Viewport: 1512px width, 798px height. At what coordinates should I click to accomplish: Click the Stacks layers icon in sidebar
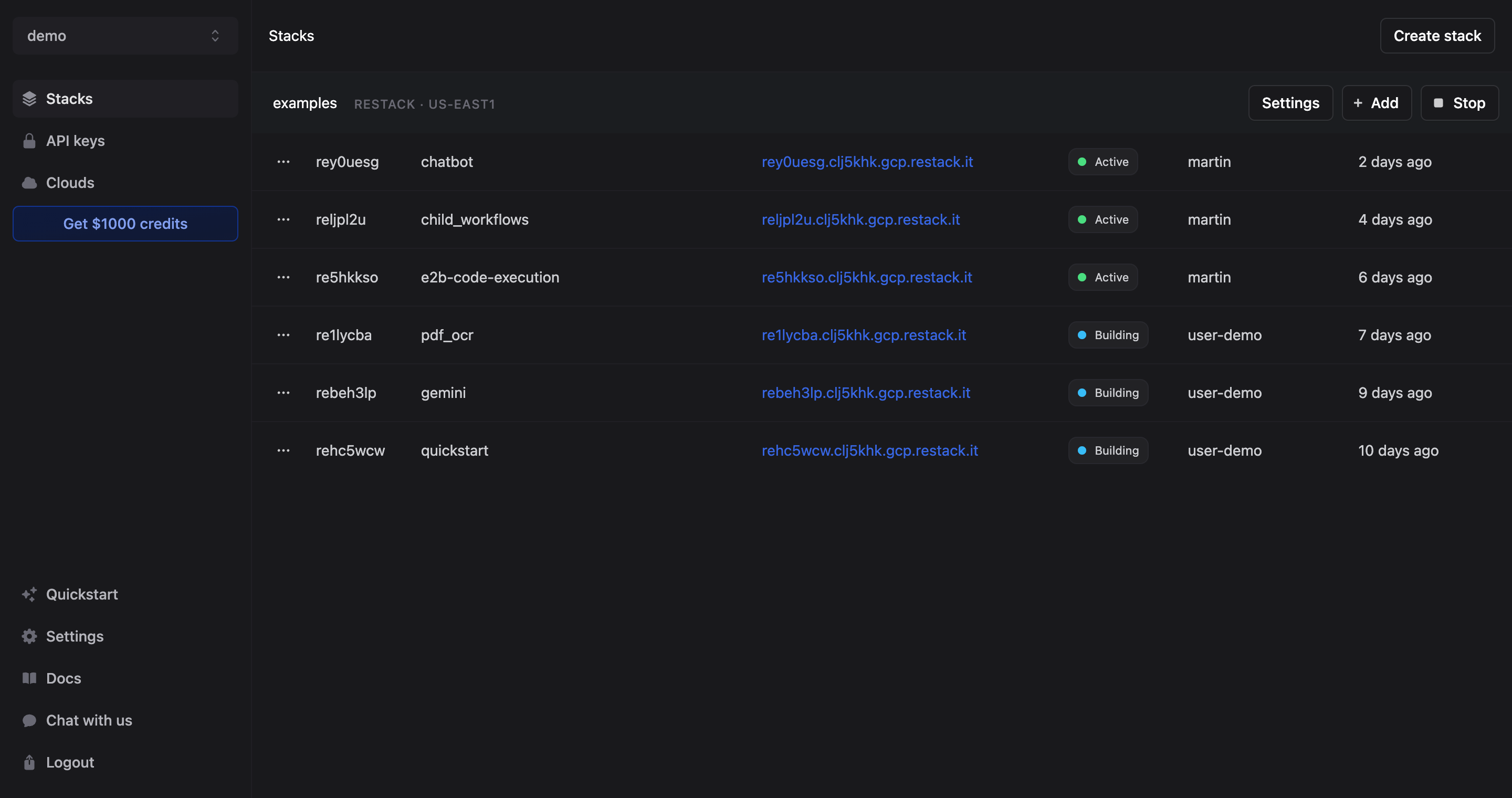coord(29,99)
